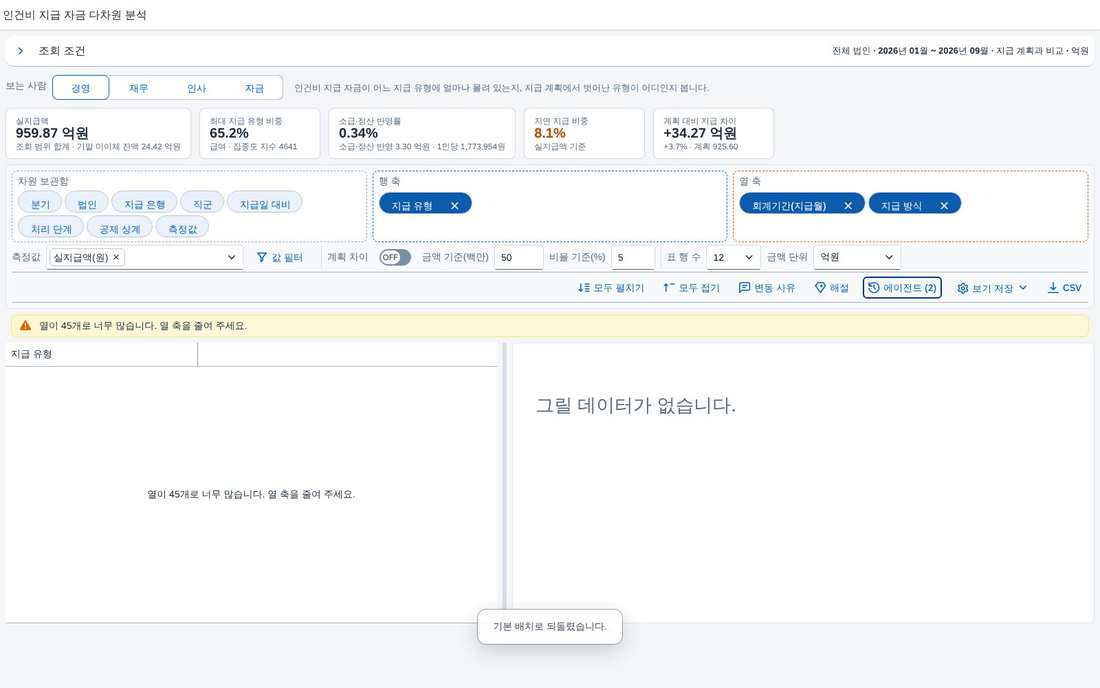Pick the 법인 dimension chip
Screen dimensions: 1100x688
tap(86, 204)
